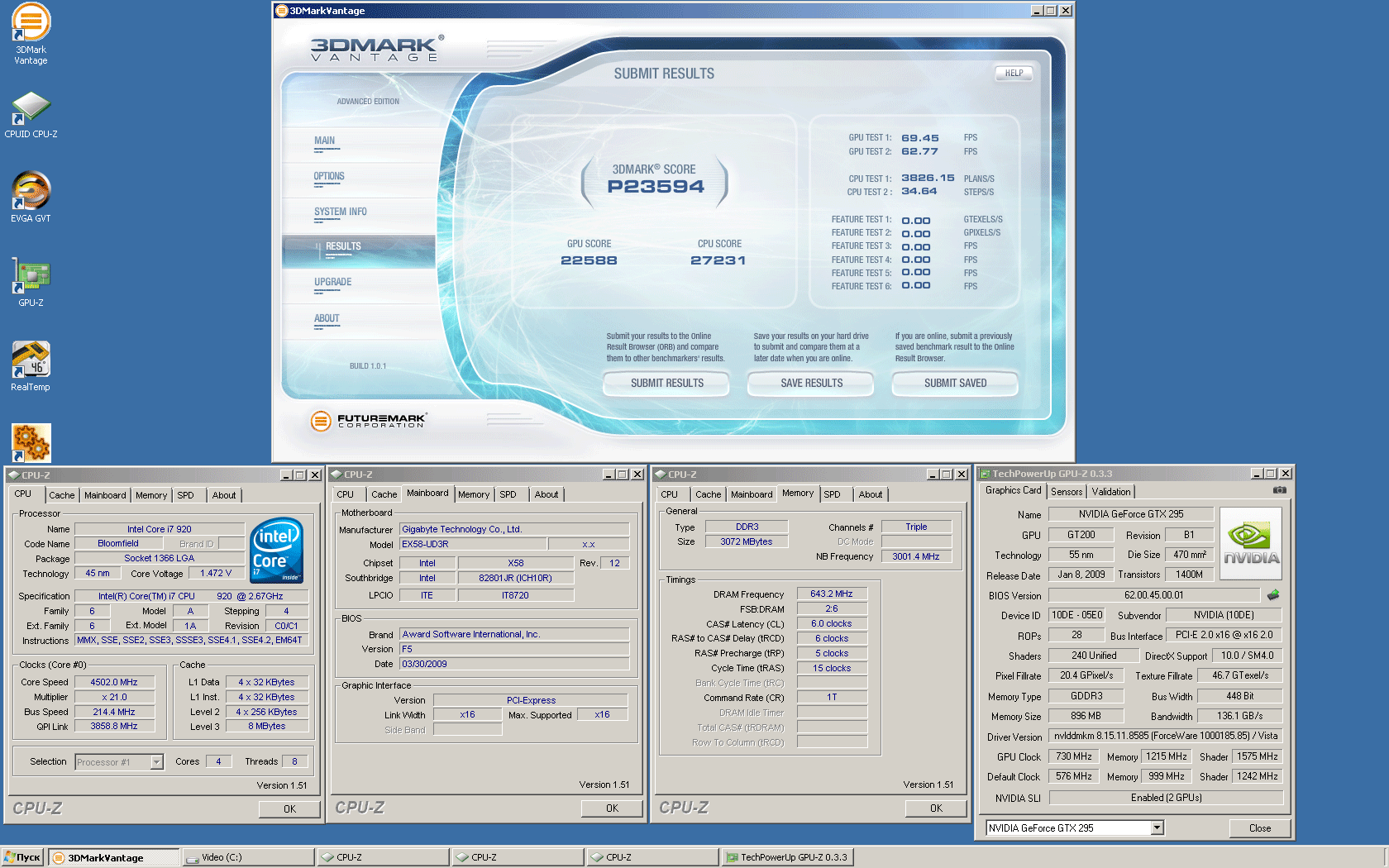Open the GPU selector dropdown in GPU-Z
The image size is (1389, 868).
1157,827
